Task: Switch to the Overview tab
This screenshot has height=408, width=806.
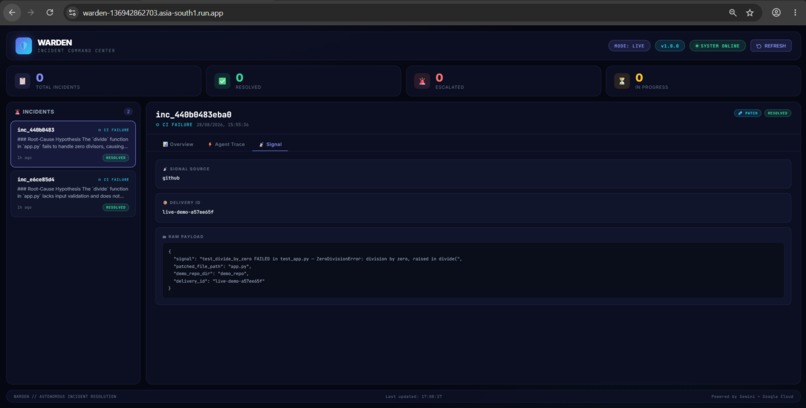Action: click(x=178, y=144)
